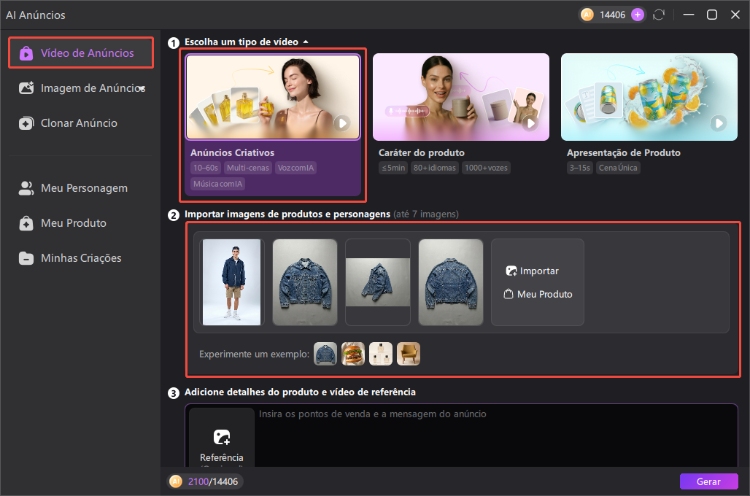Select the front denim jacket image
The width and height of the screenshot is (750, 496).
pos(305,282)
